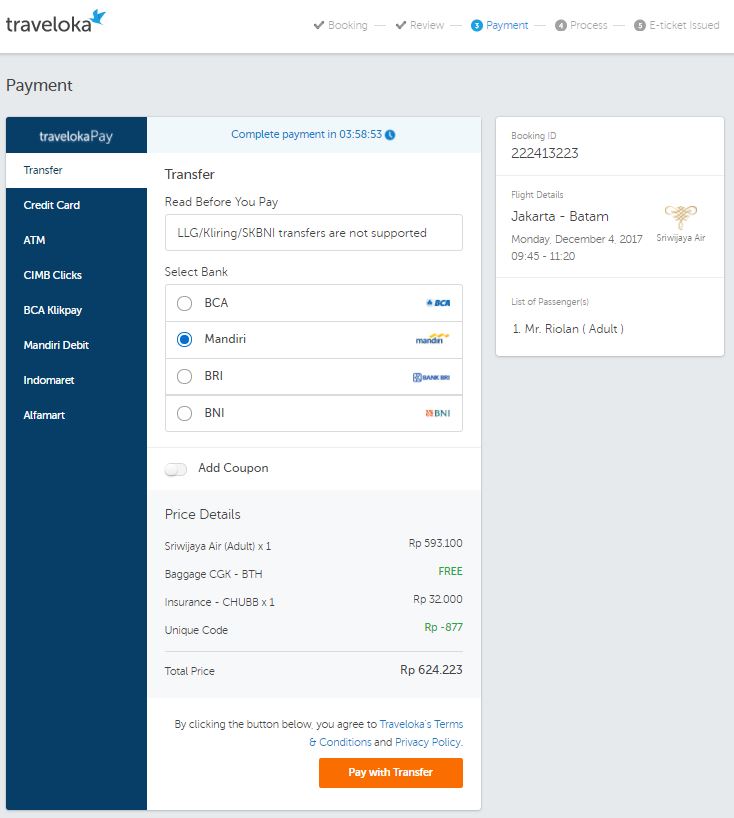Click the Bank BRI logo

pyautogui.click(x=431, y=377)
